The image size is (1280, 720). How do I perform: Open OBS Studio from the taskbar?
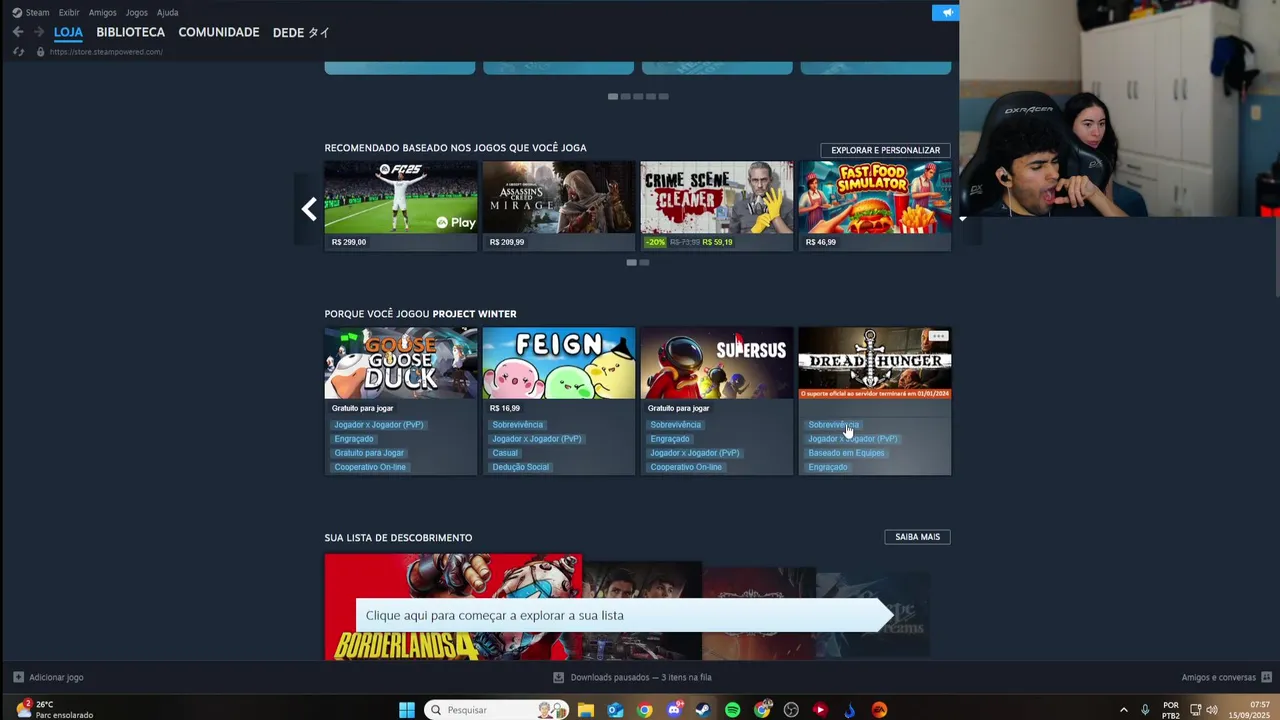pyautogui.click(x=791, y=710)
